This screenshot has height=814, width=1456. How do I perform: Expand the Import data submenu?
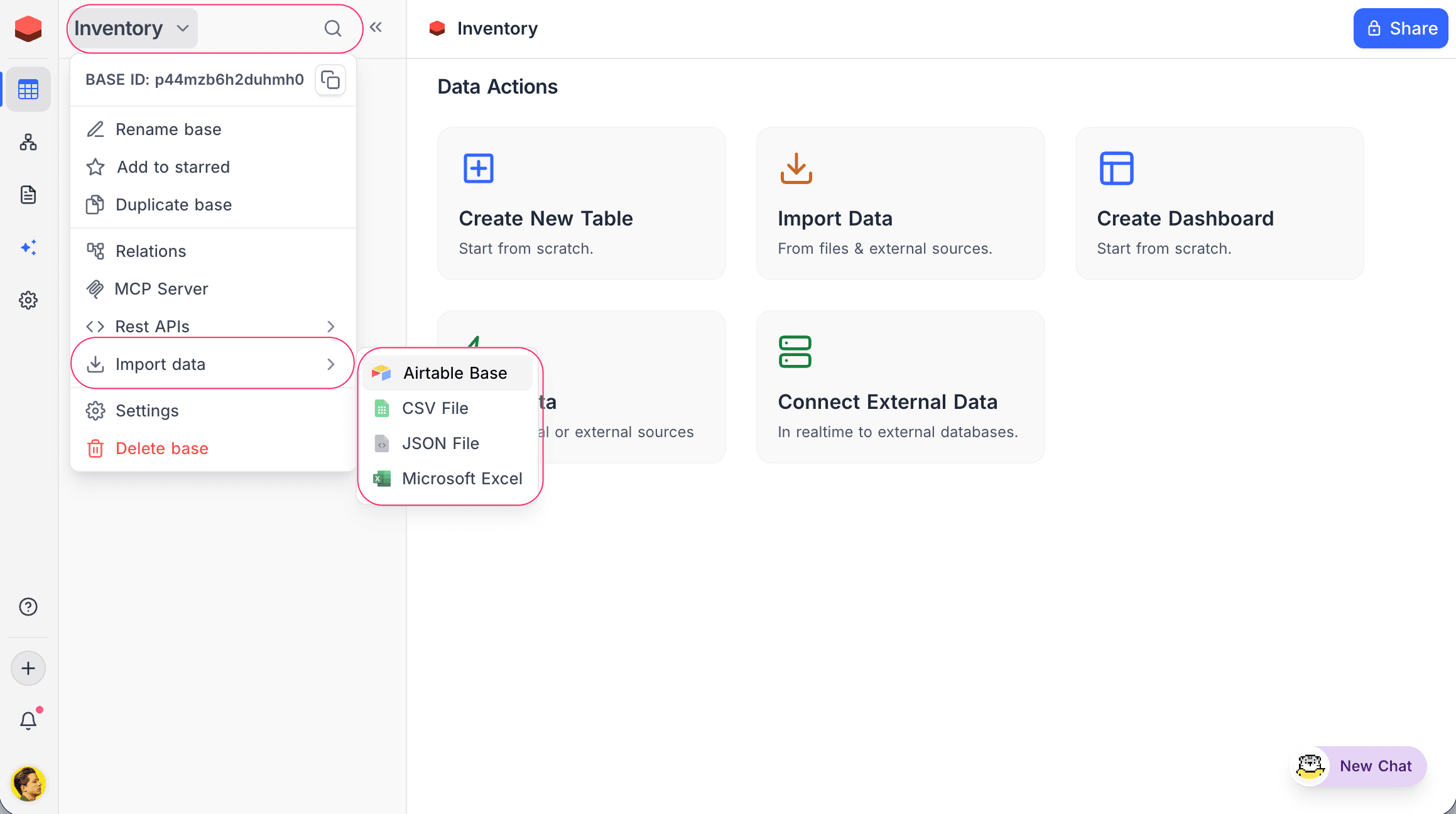point(212,364)
